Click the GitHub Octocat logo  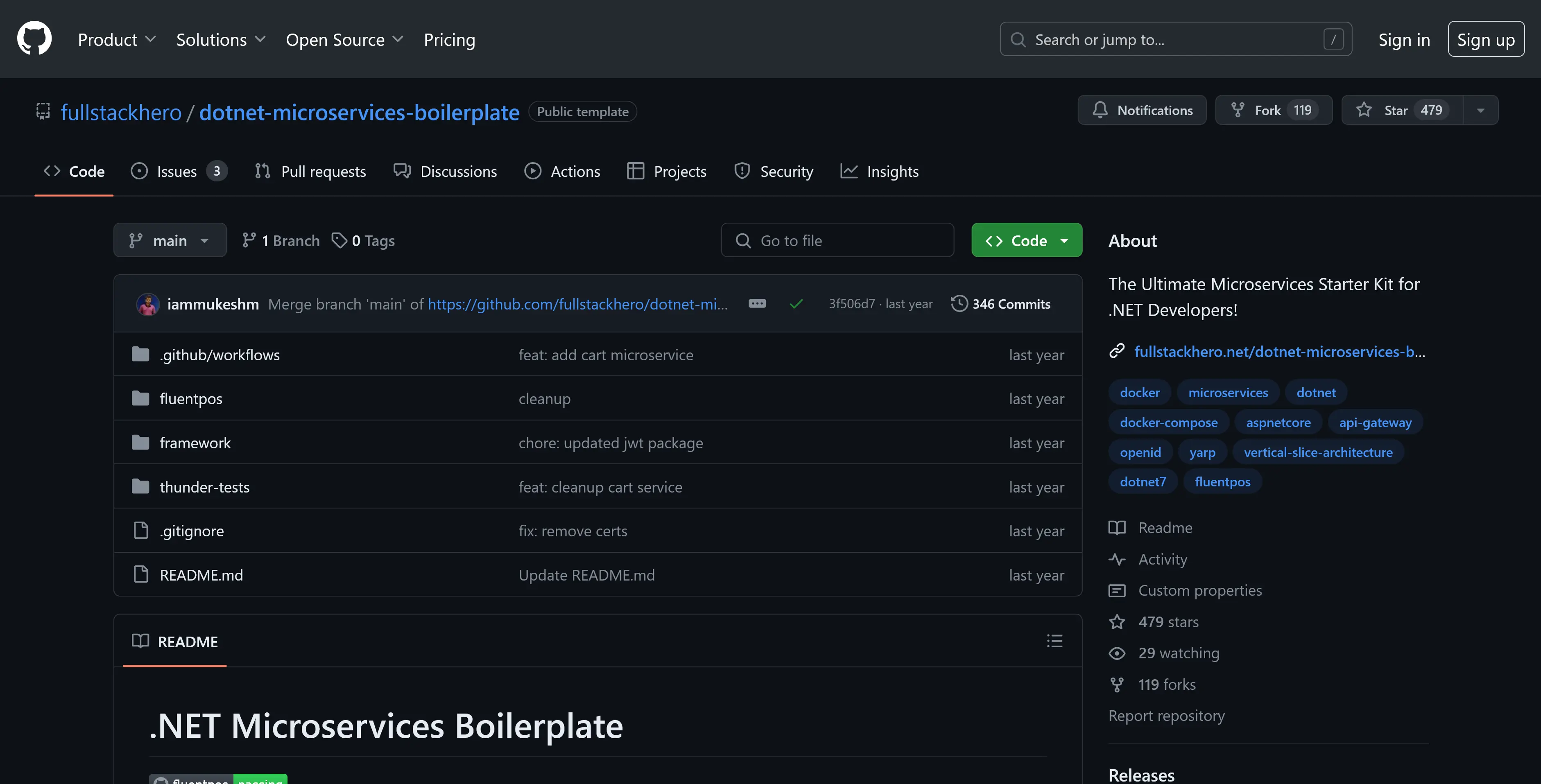(x=34, y=38)
